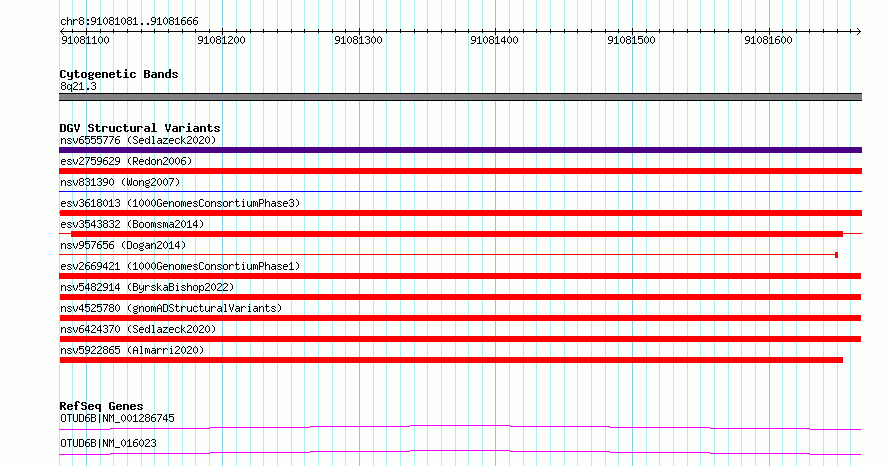The image size is (890, 466).
Task: Click the red esv3618013 variant bar
Action: (x=460, y=213)
